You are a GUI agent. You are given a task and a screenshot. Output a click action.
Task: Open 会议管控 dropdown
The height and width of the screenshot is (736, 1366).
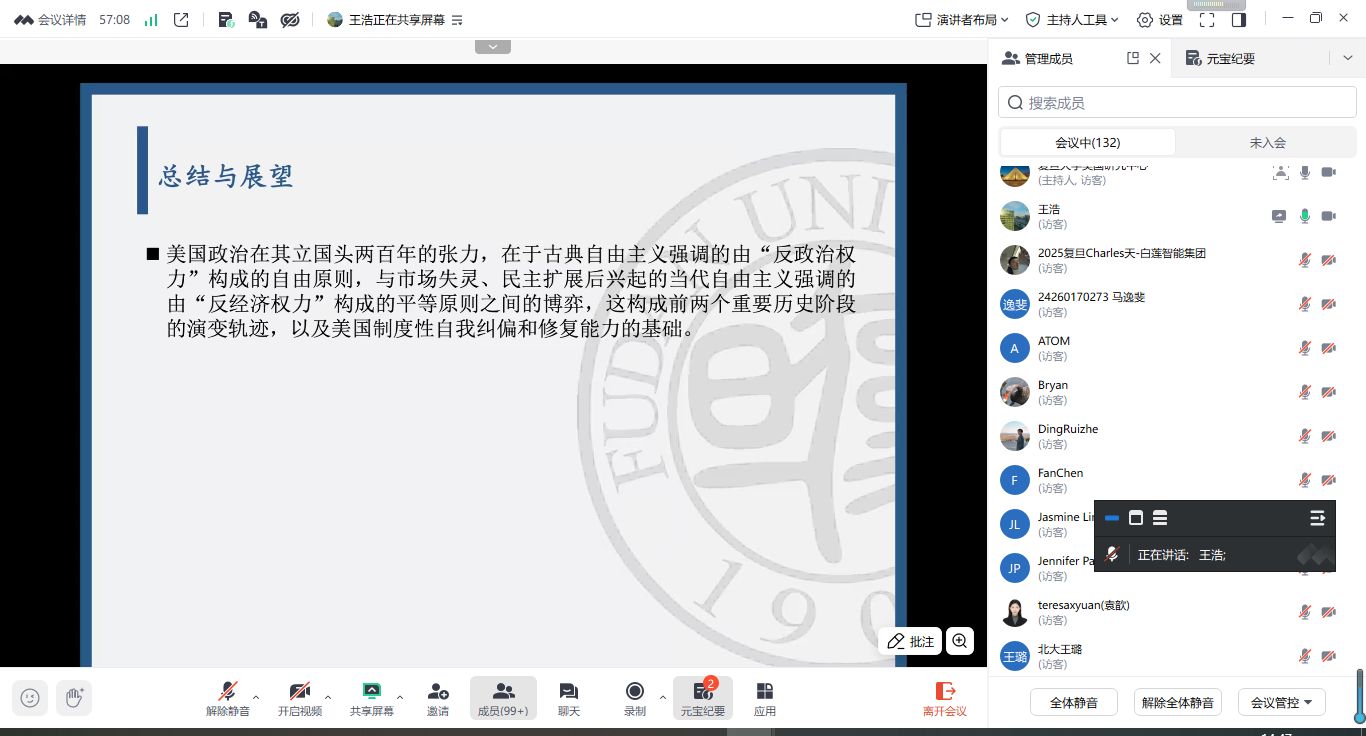1282,702
